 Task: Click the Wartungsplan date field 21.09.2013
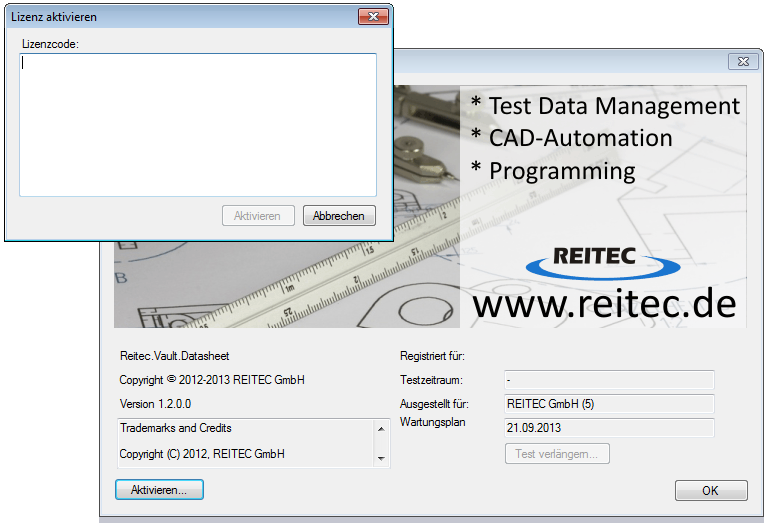pos(608,428)
